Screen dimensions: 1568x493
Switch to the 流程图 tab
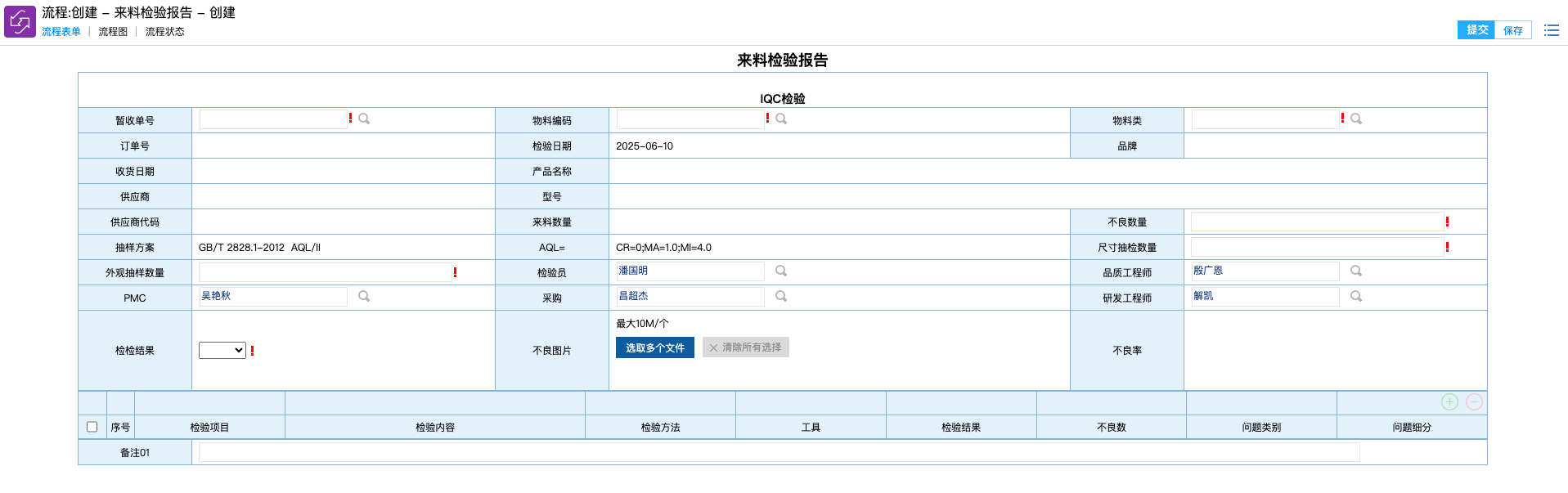pyautogui.click(x=113, y=32)
